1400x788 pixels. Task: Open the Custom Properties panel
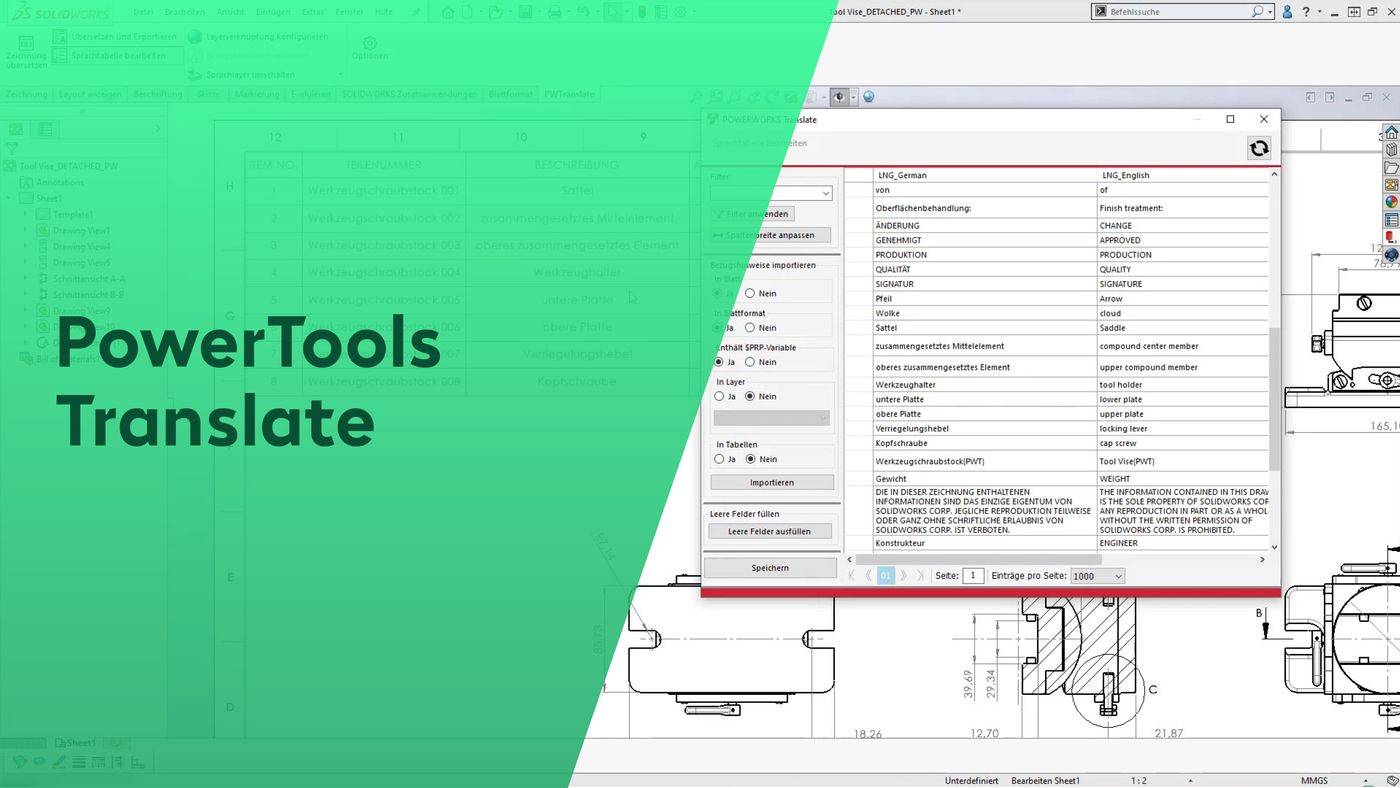pyautogui.click(x=1390, y=218)
